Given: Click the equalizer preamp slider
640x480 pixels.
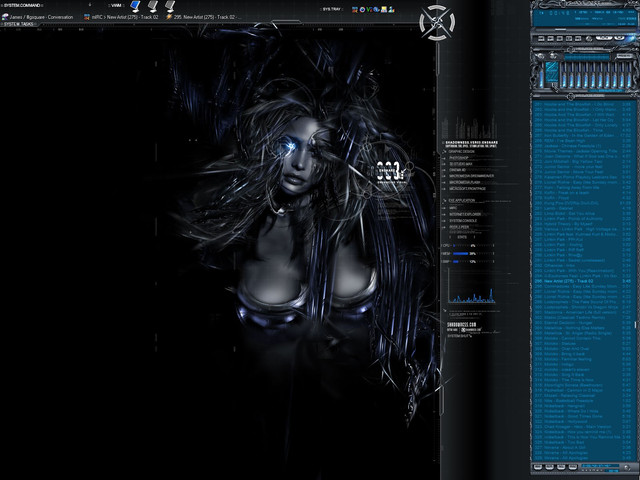Looking at the screenshot, I should click(541, 76).
